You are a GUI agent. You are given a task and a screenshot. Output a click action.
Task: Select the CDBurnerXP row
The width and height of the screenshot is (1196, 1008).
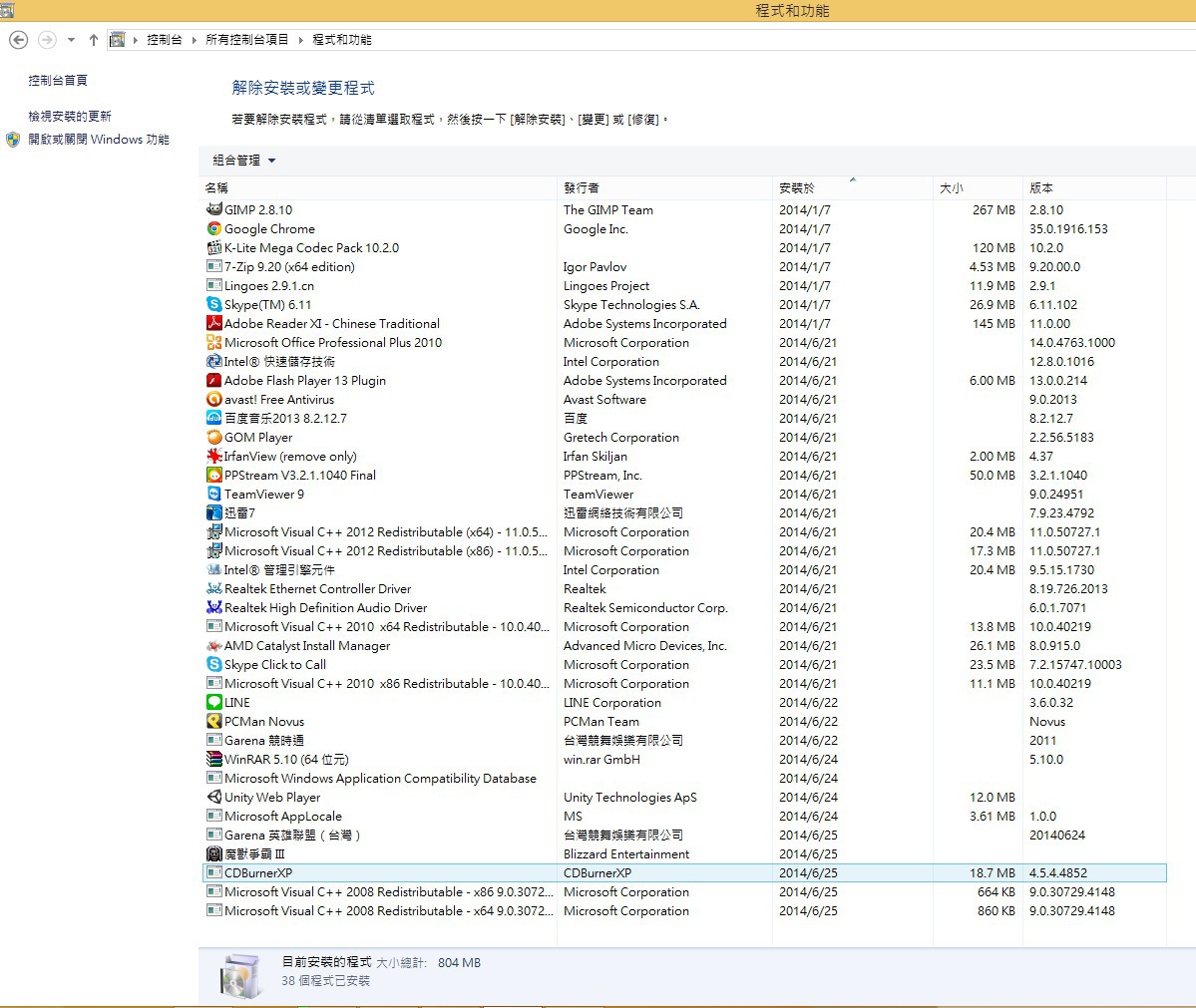click(684, 872)
